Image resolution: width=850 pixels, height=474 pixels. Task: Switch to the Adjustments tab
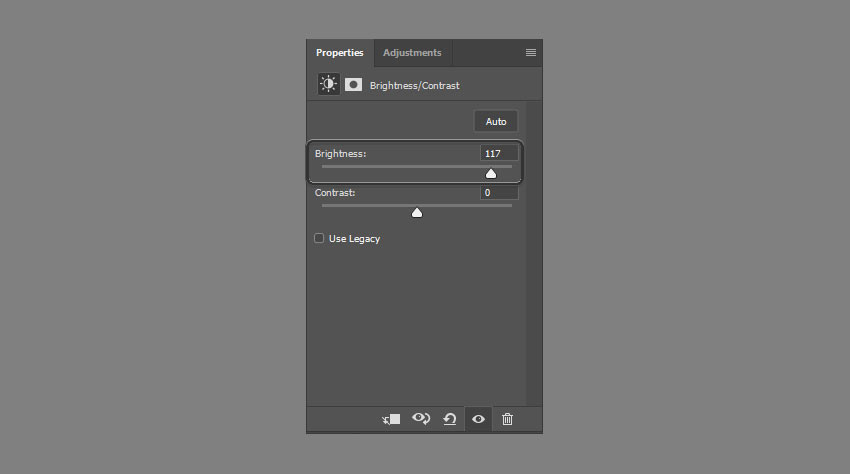pyautogui.click(x=412, y=53)
